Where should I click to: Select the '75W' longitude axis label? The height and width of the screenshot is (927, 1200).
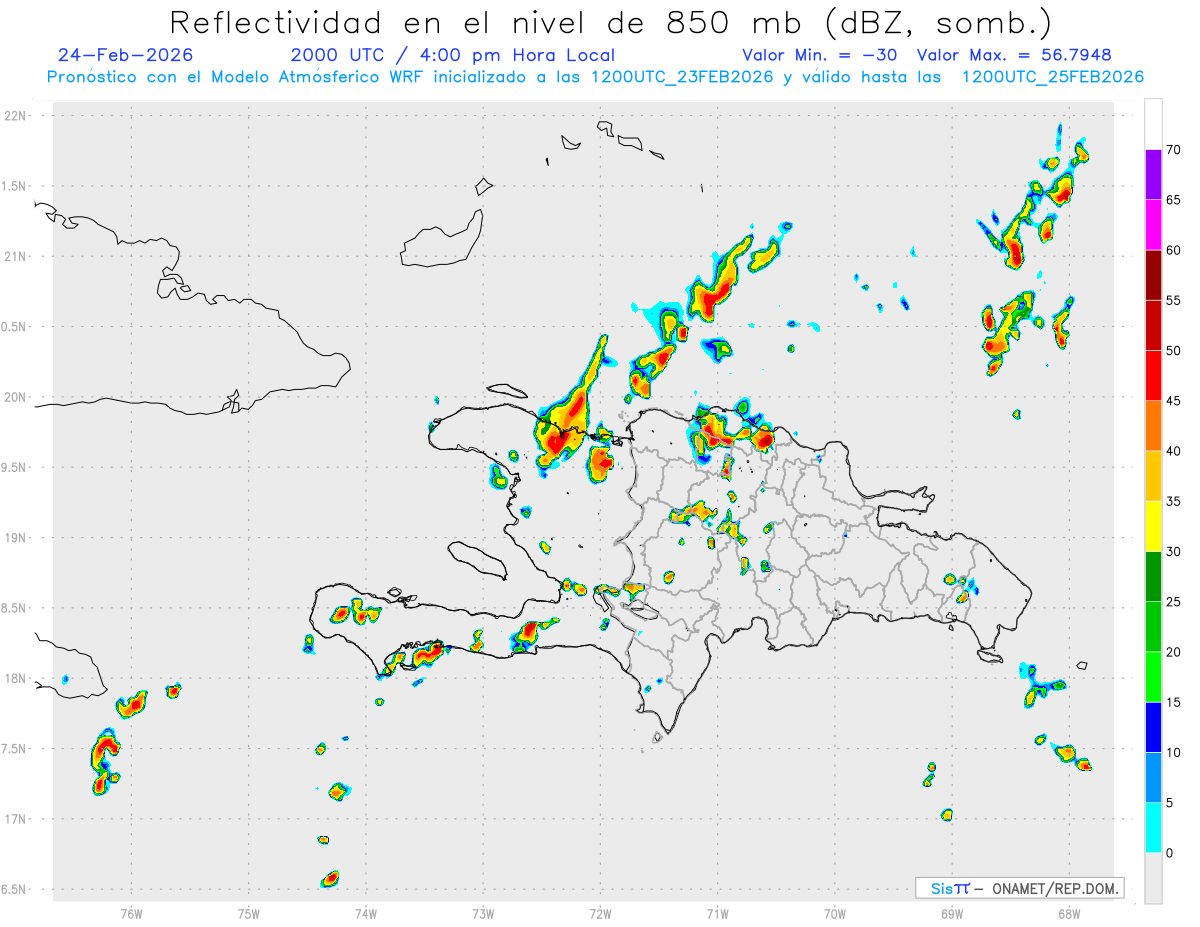coord(249,913)
